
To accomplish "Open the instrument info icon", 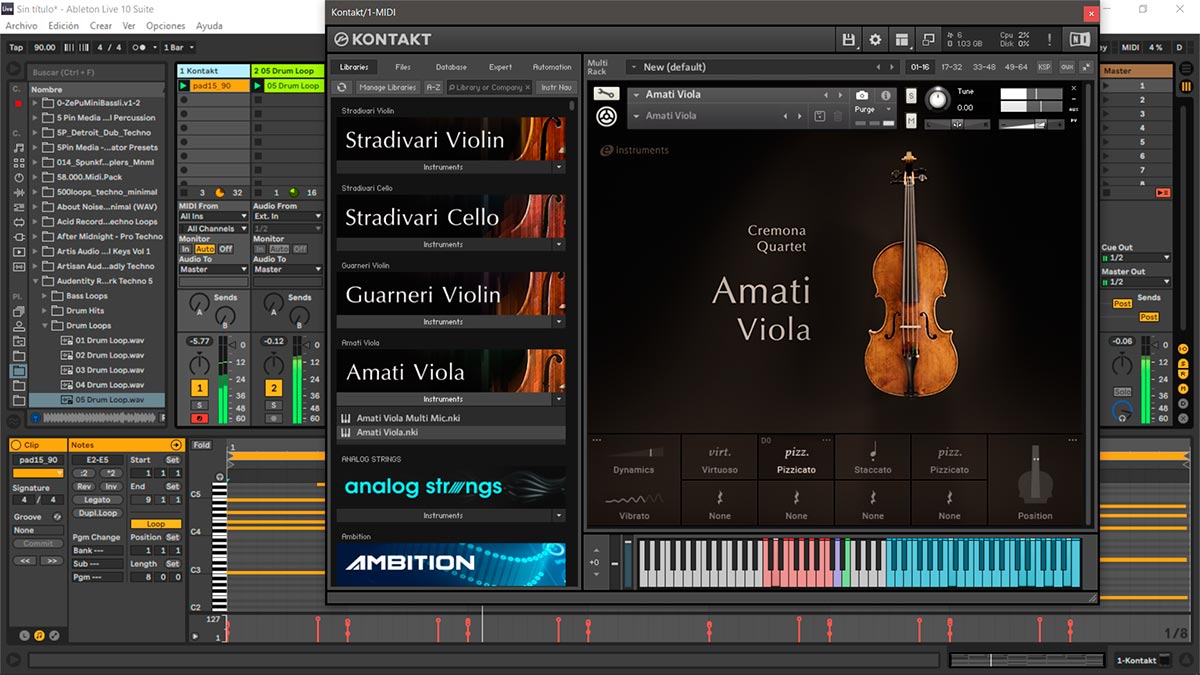I will pyautogui.click(x=885, y=95).
